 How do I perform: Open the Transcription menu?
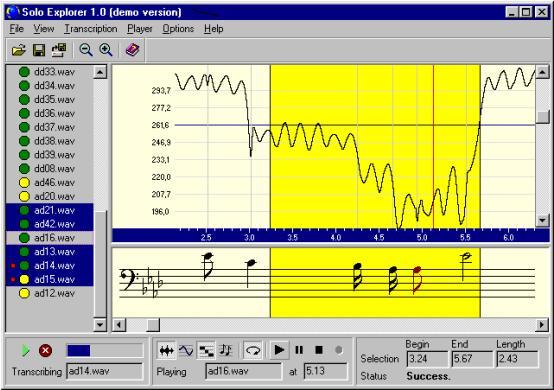(91, 29)
